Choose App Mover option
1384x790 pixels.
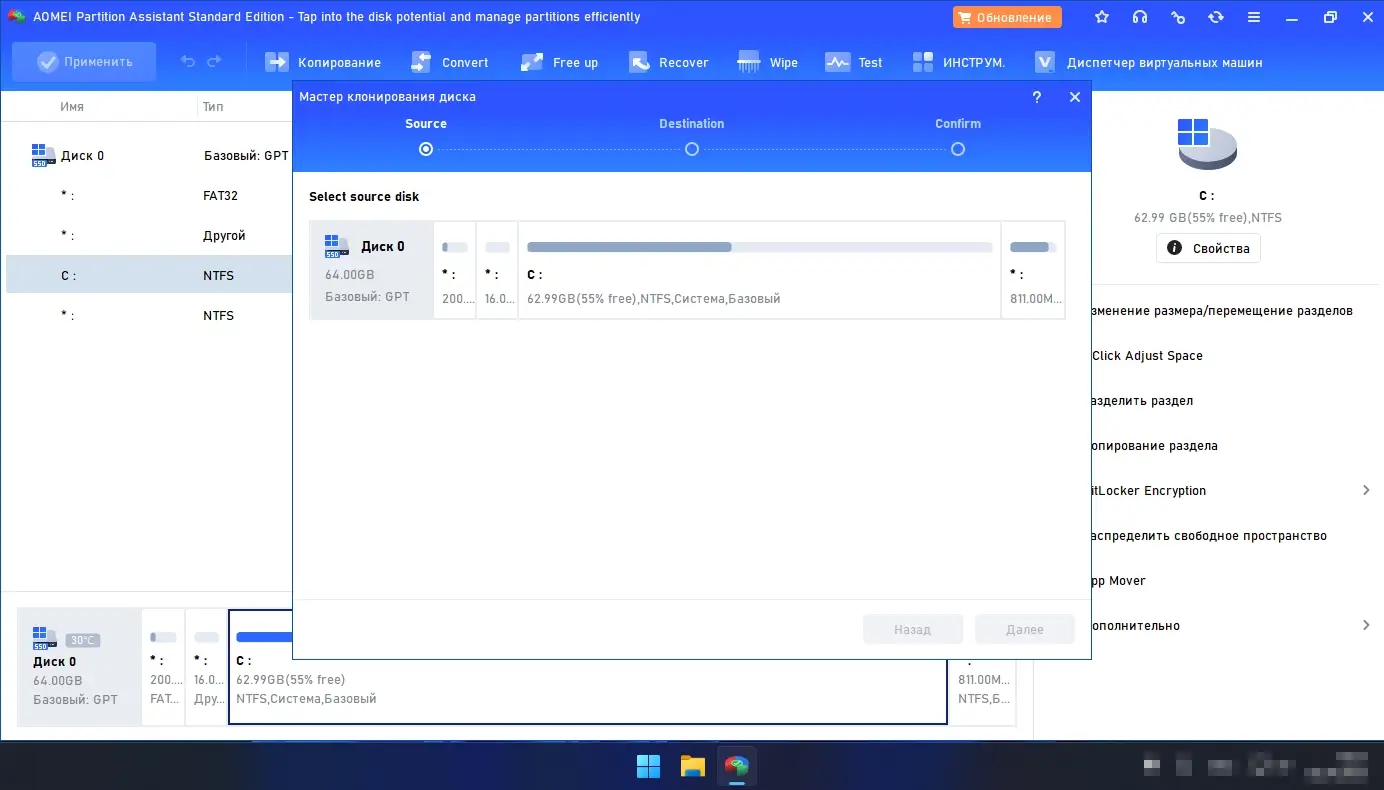coord(1118,581)
